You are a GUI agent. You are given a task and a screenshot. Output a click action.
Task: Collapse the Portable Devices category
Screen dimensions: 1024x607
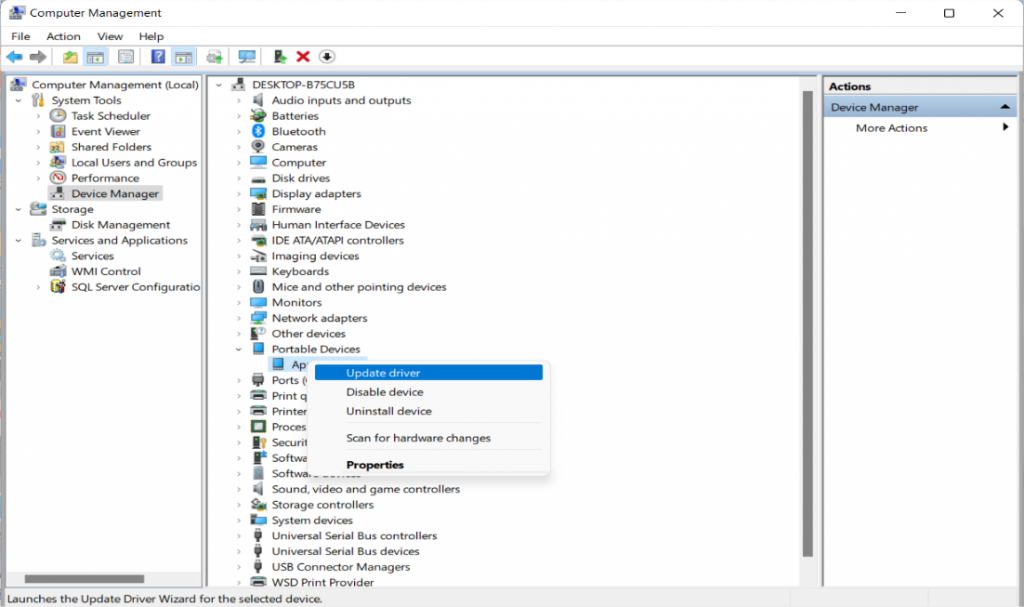click(239, 349)
